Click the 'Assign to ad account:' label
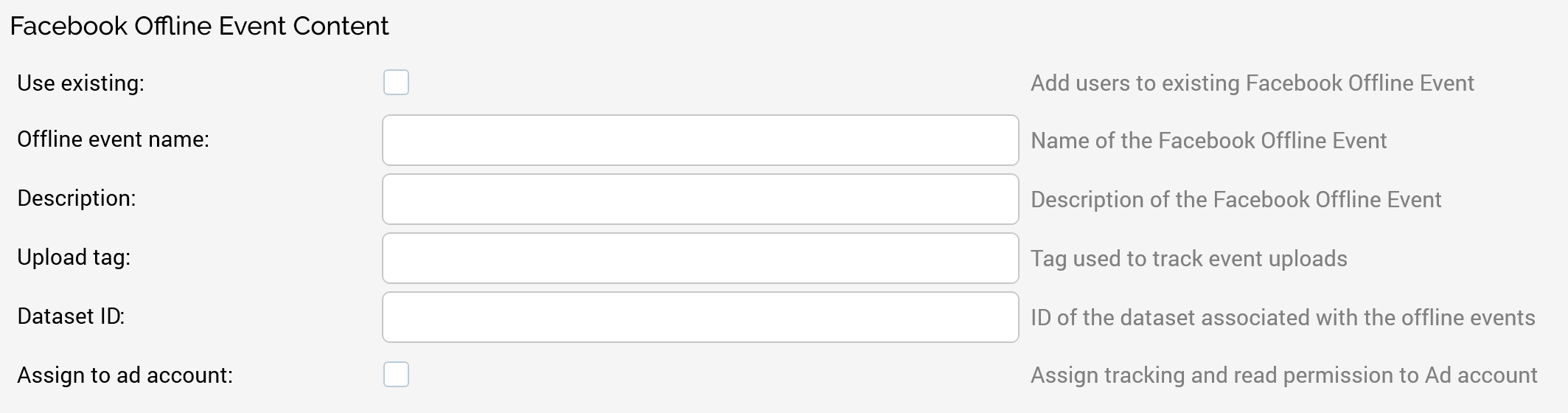Image resolution: width=1568 pixels, height=413 pixels. [125, 375]
